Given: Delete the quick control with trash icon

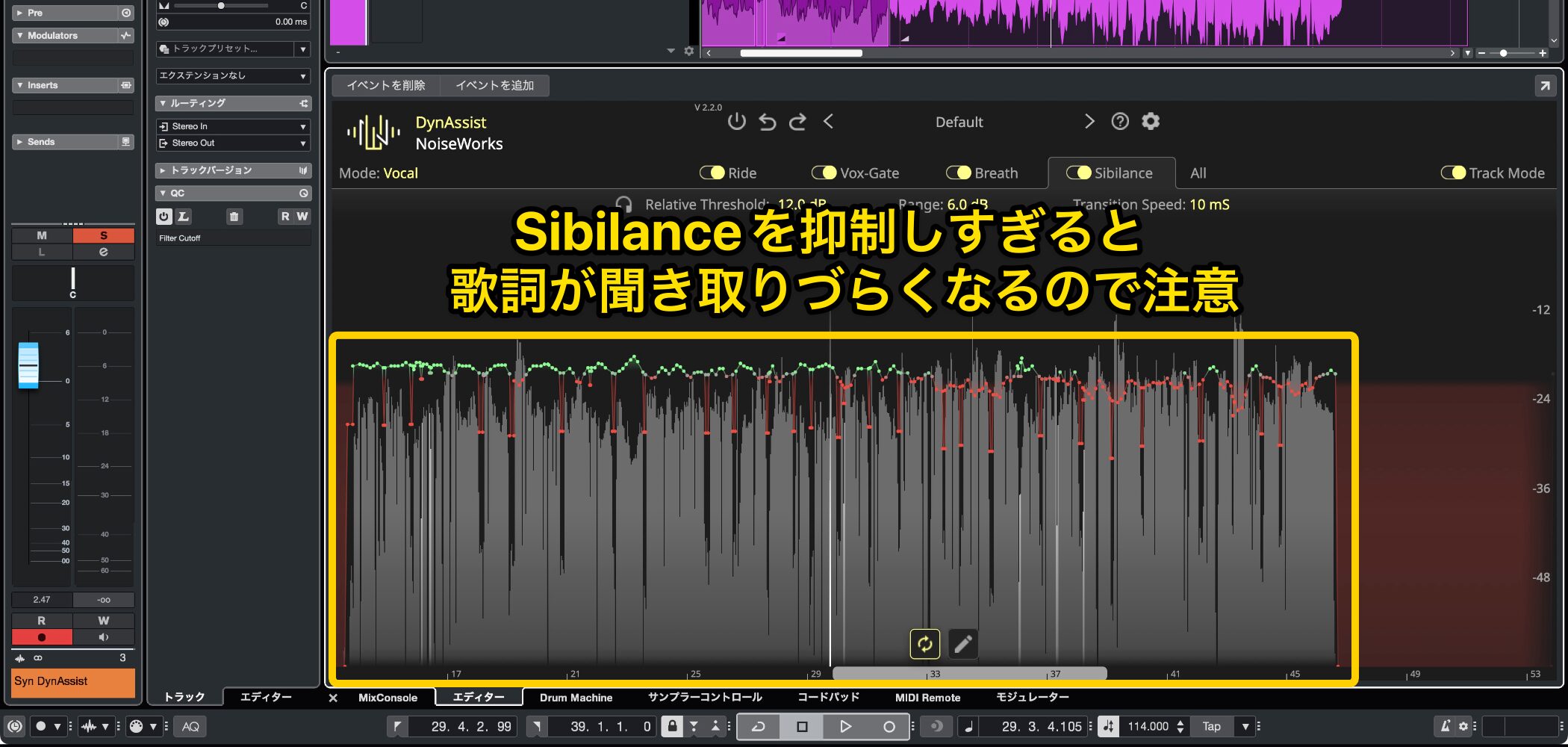Looking at the screenshot, I should (x=234, y=217).
